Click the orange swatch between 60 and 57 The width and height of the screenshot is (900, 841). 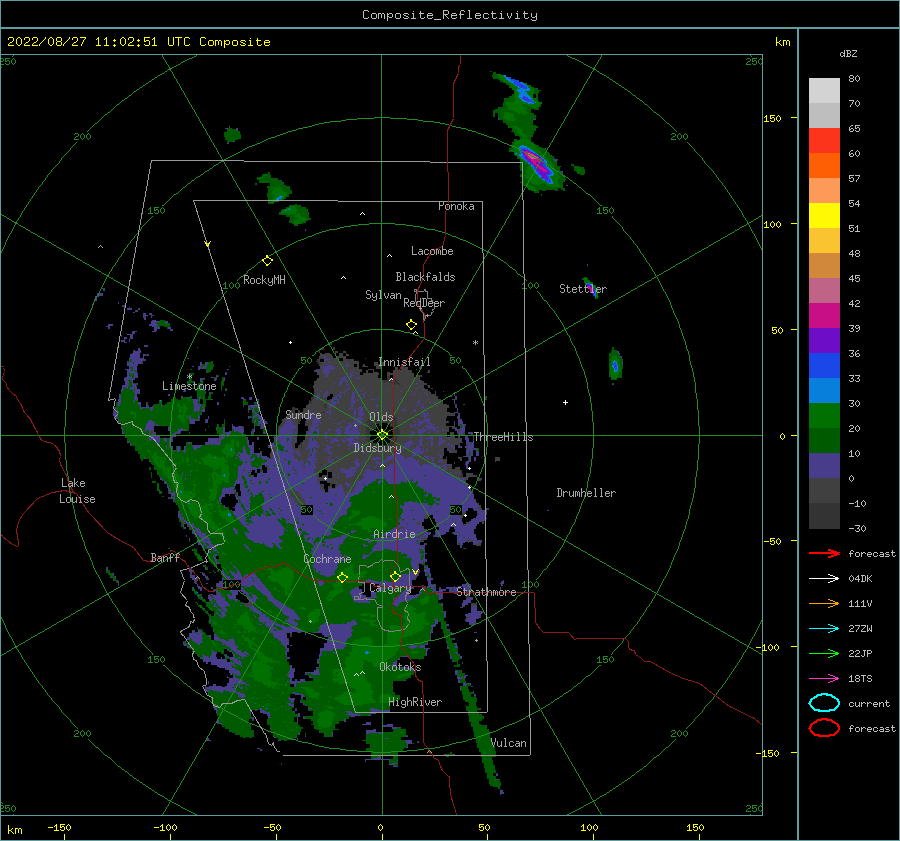pos(824,165)
